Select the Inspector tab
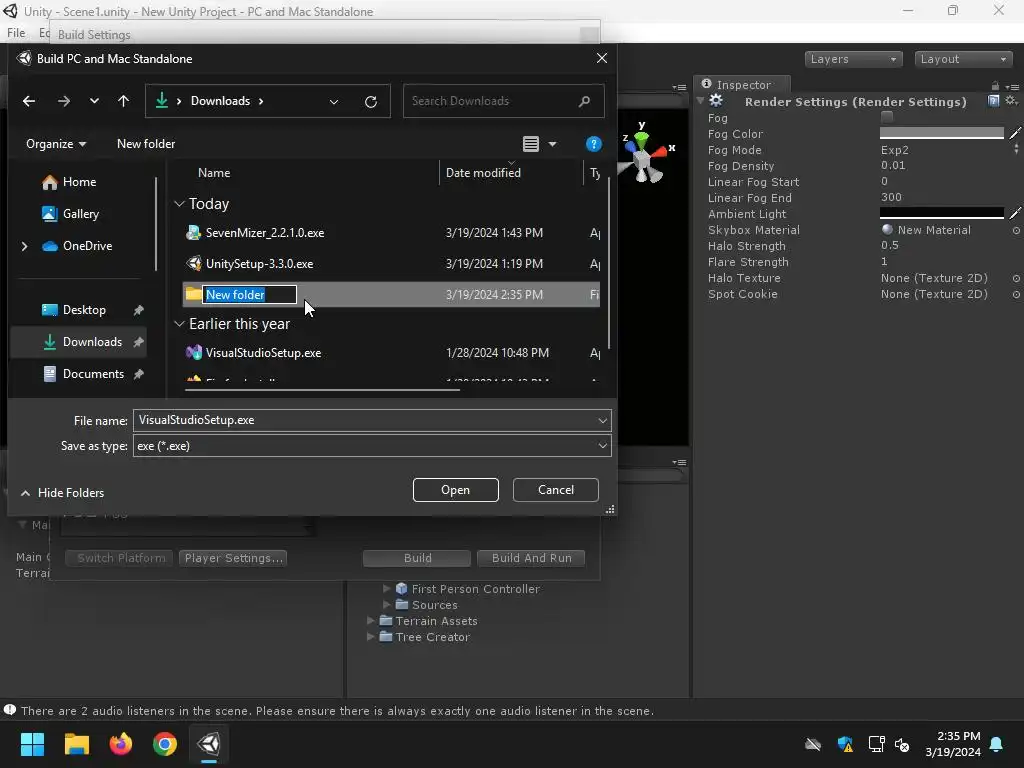 click(742, 84)
